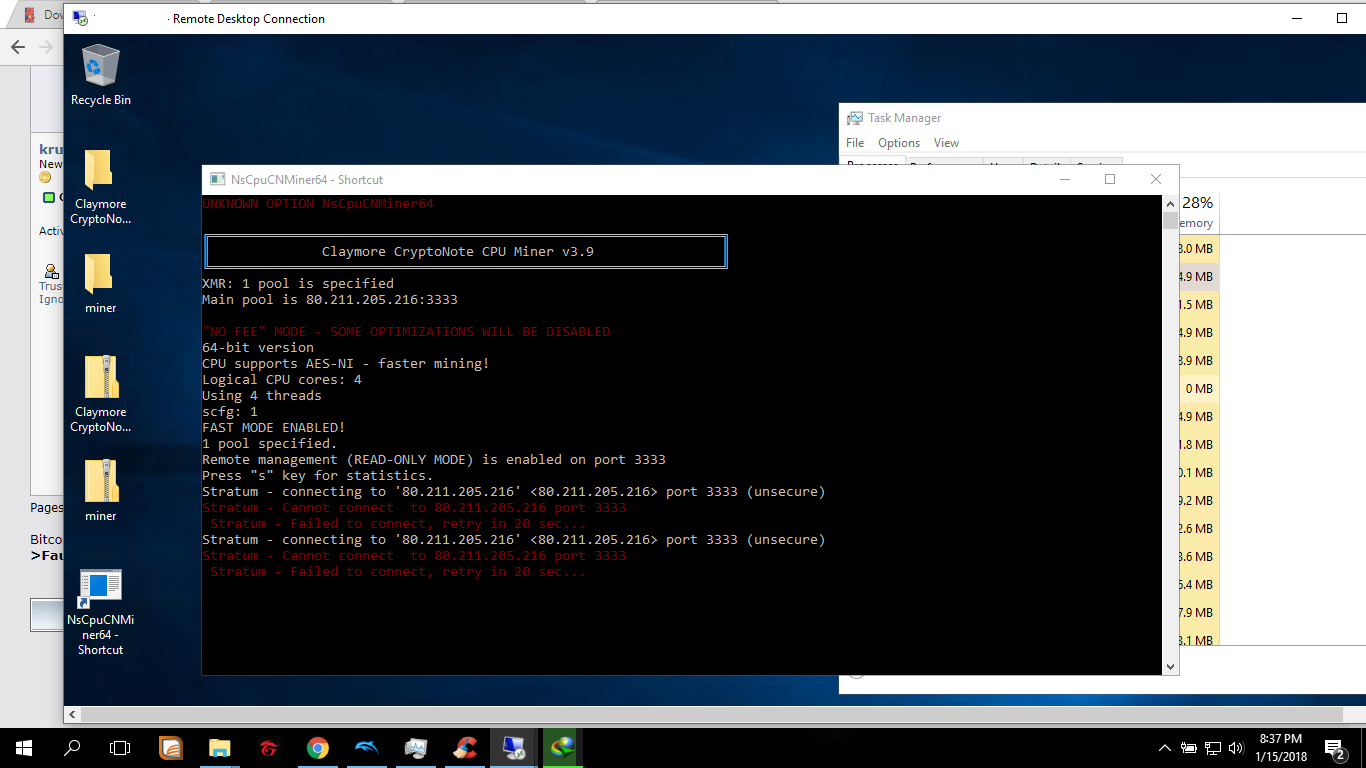Click 'Main pool is 80.211.205.216:3333' line

coord(330,300)
